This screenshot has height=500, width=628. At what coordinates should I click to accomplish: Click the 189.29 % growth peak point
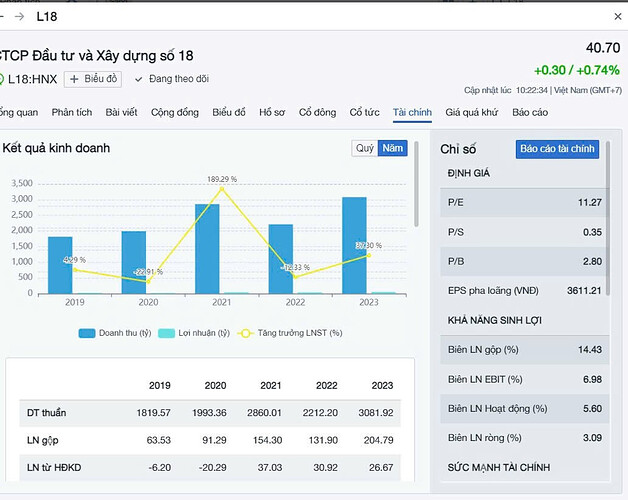coord(222,188)
